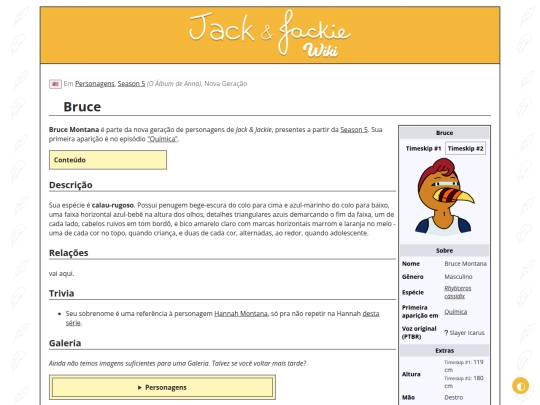Click the "Destro" hand value

[x=454, y=397]
